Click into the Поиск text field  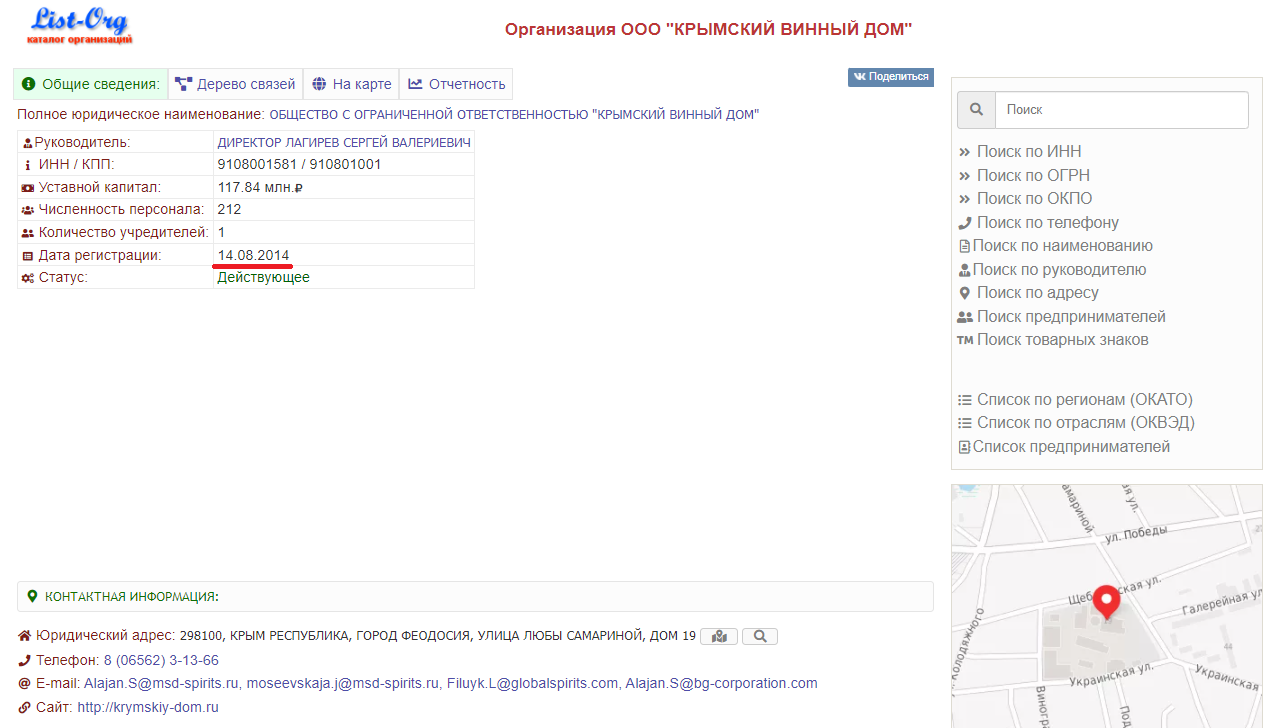(x=1121, y=110)
